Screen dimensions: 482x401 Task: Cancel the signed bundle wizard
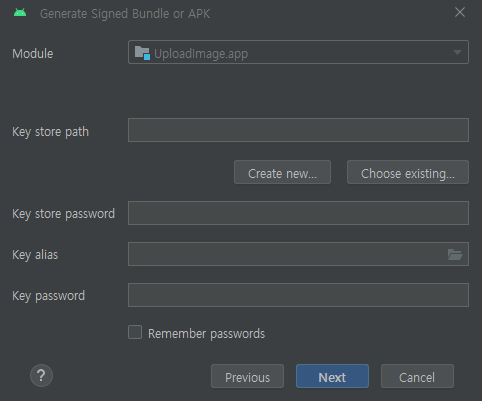pyautogui.click(x=417, y=376)
